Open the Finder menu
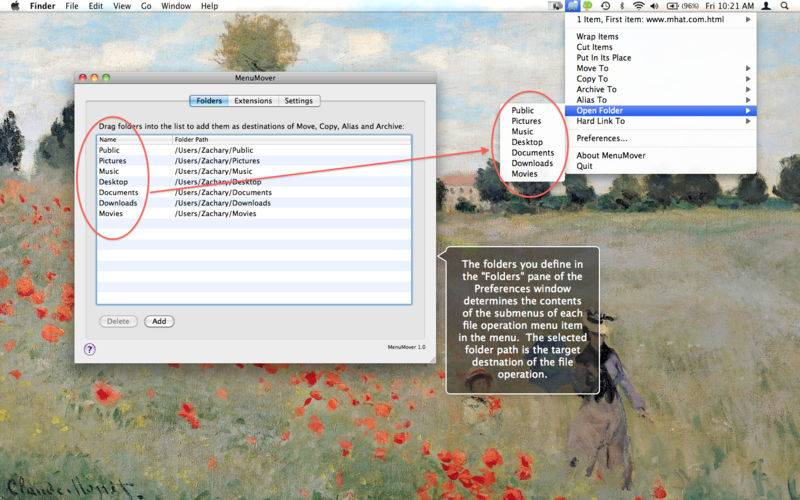Screen dimensions: 800x500 click(42, 6)
